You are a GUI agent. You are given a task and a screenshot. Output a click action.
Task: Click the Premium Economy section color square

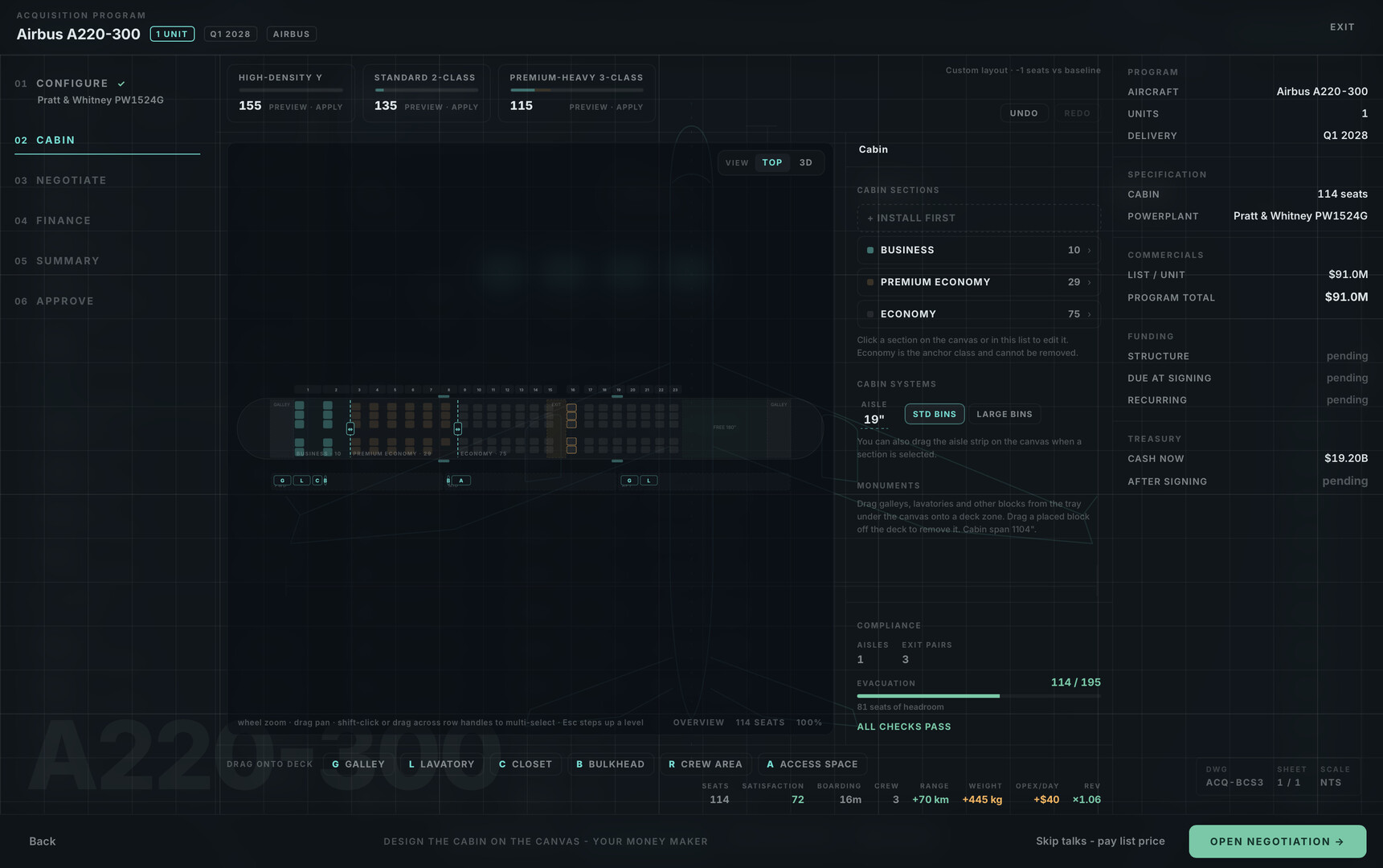click(870, 282)
